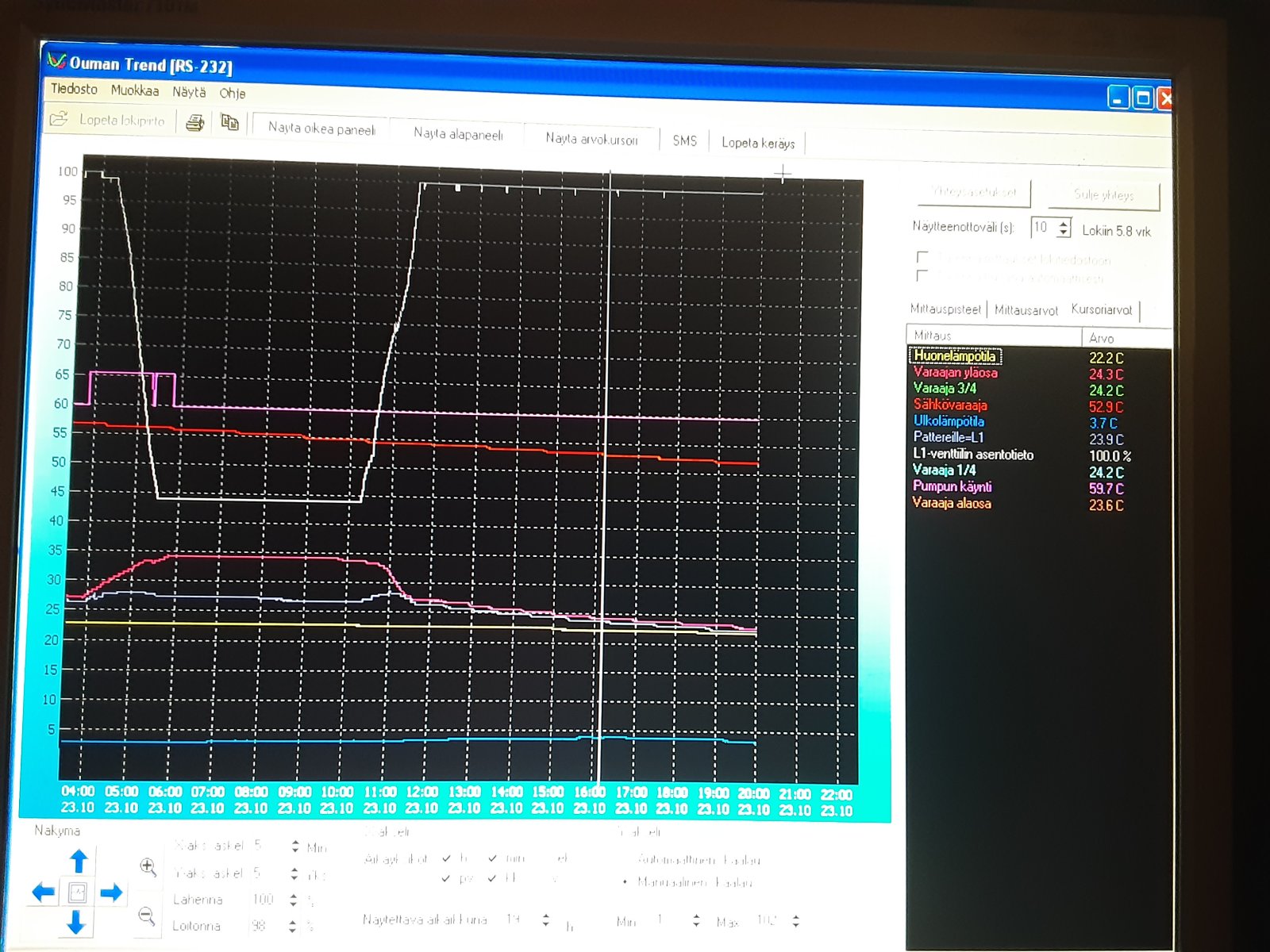Viewport: 1270px width, 952px height.
Task: Increase the Näytteenottoväli sampling interval spinner
Action: (x=1064, y=223)
